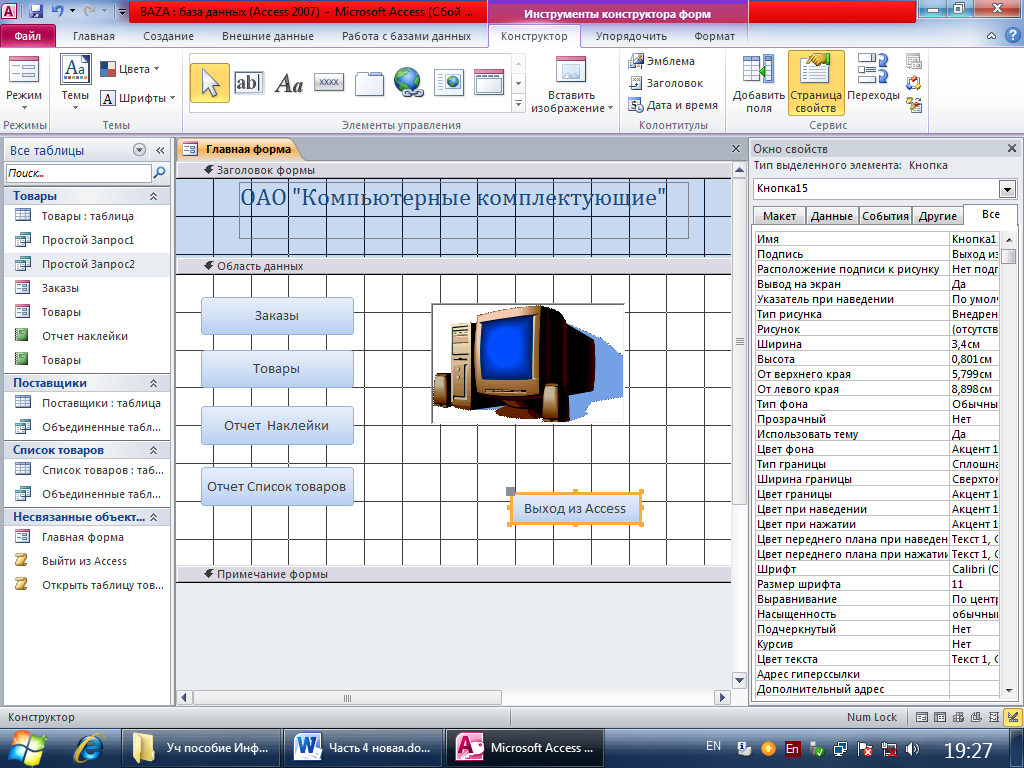This screenshot has width=1024, height=768.
Task: Add a logo via Эмблема
Action: pyautogui.click(x=662, y=61)
